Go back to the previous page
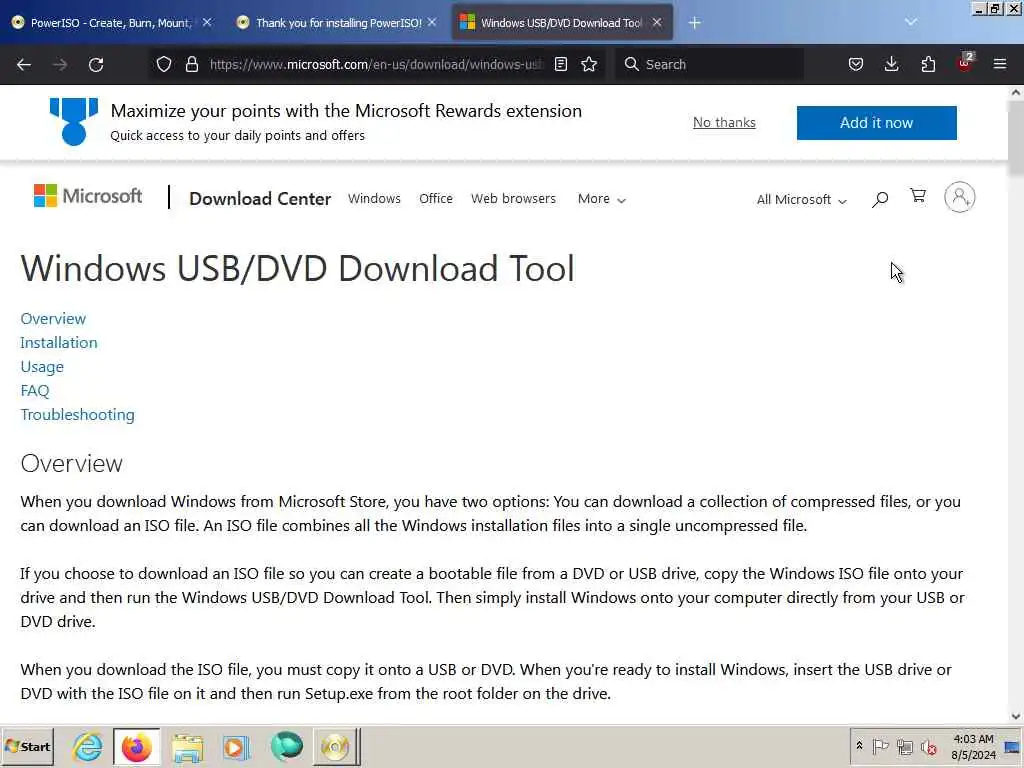 point(24,64)
